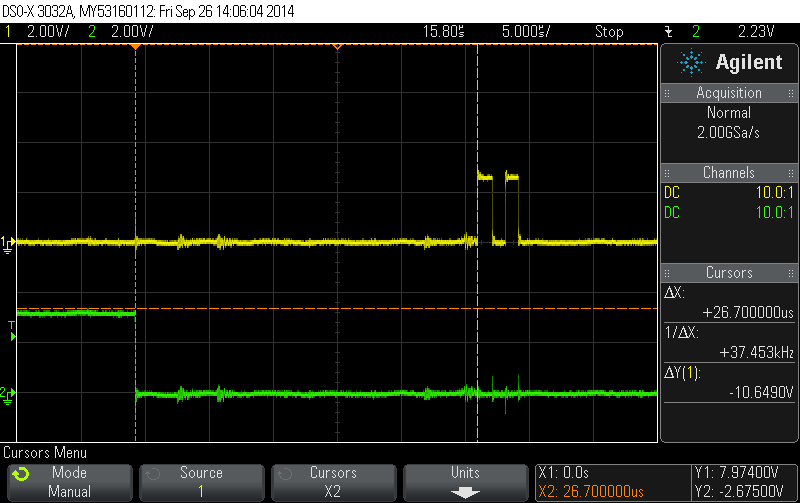Image resolution: width=800 pixels, height=503 pixels.
Task: Click the X2: 26.700000us readout
Action: tap(591, 492)
